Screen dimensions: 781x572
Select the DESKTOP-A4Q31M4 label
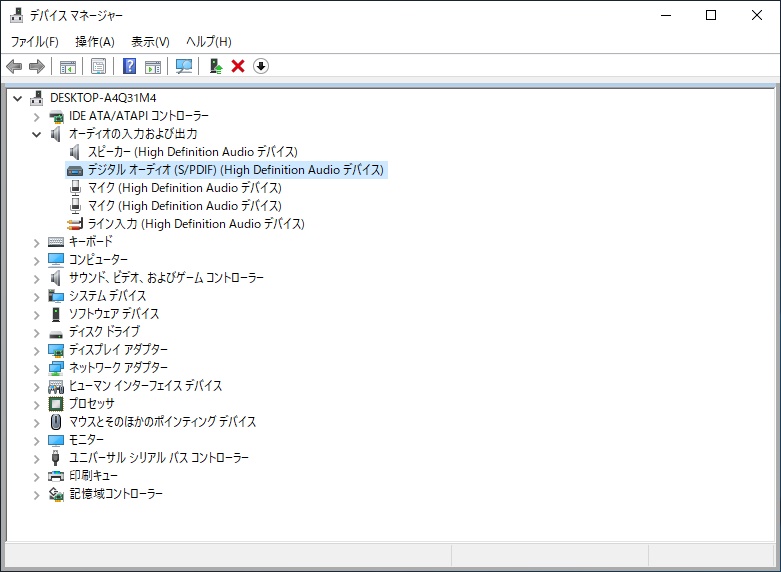[103, 98]
